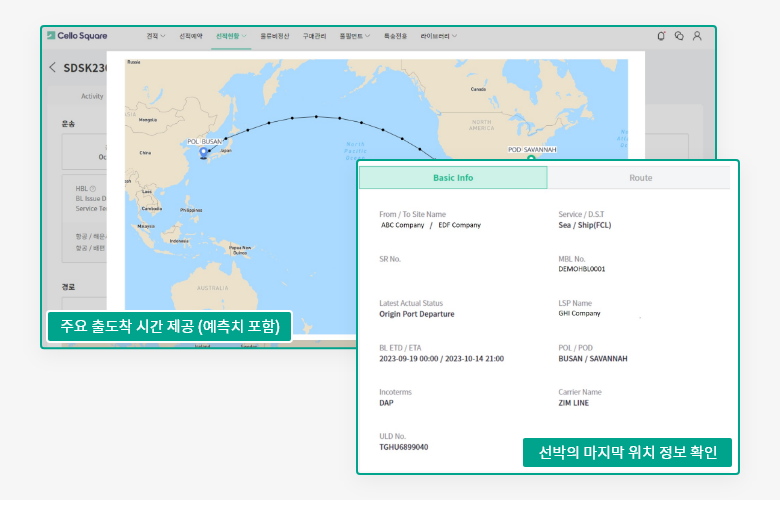Image resolution: width=780 pixels, height=511 pixels.
Task: Expand the 견적 dropdown menu
Action: (x=156, y=36)
